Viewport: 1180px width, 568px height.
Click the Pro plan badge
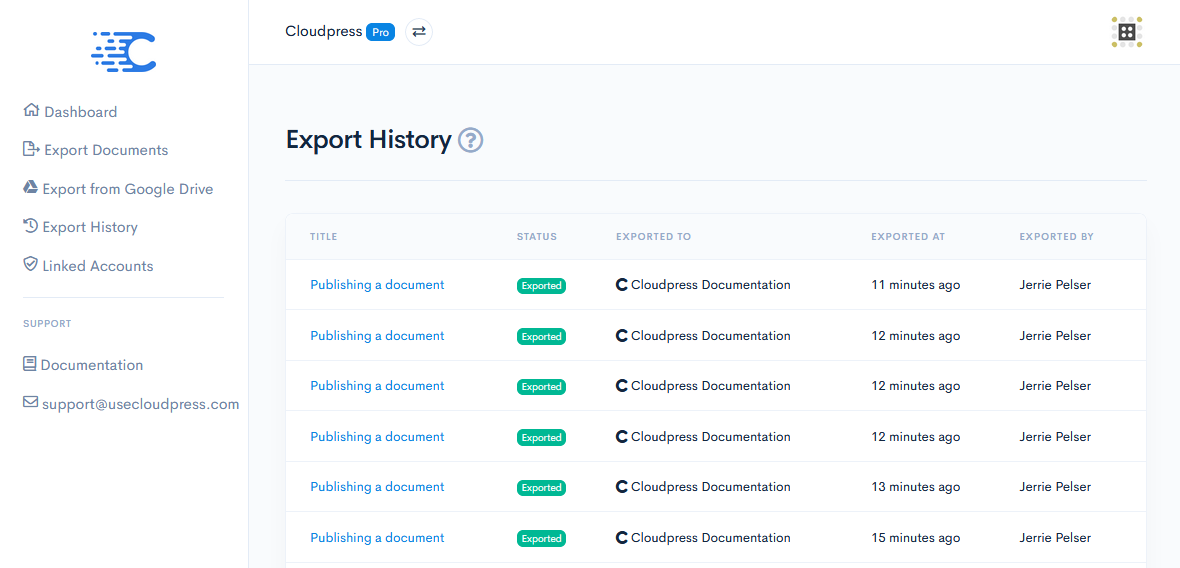tap(381, 32)
